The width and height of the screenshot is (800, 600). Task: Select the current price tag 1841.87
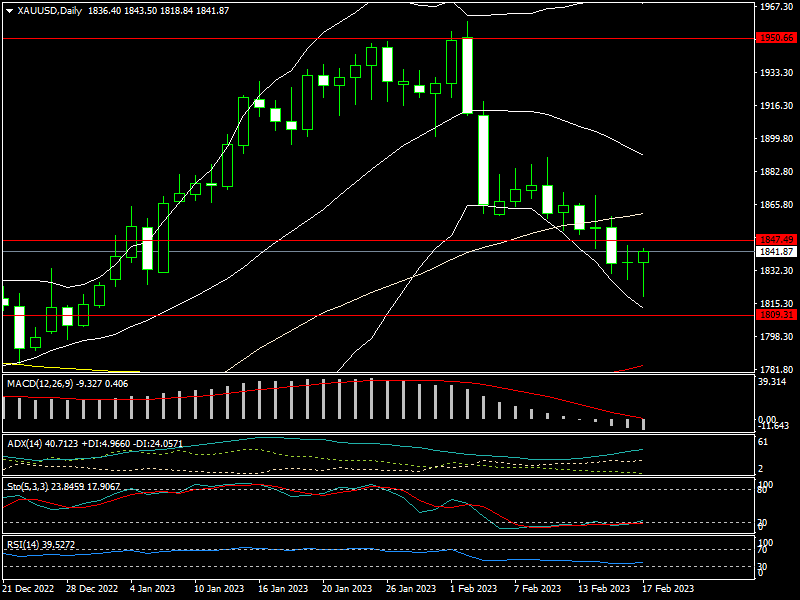[777, 252]
